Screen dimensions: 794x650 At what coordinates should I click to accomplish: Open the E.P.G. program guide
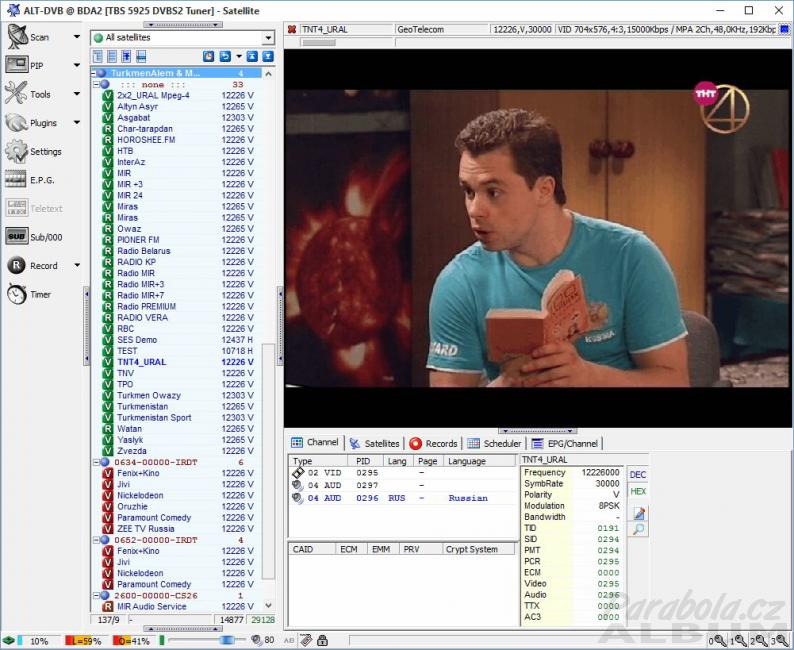pyautogui.click(x=16, y=179)
